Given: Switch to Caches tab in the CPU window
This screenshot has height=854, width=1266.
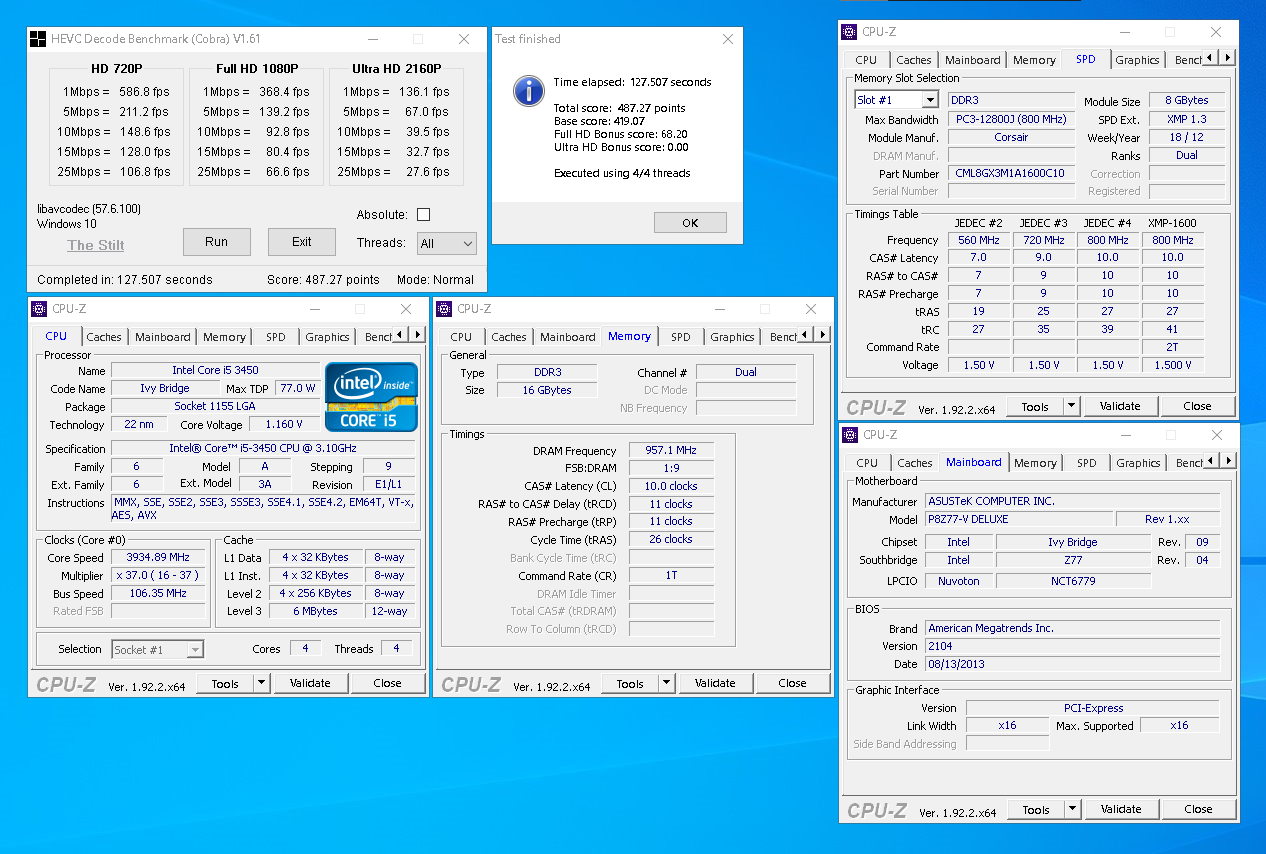Looking at the screenshot, I should (104, 337).
